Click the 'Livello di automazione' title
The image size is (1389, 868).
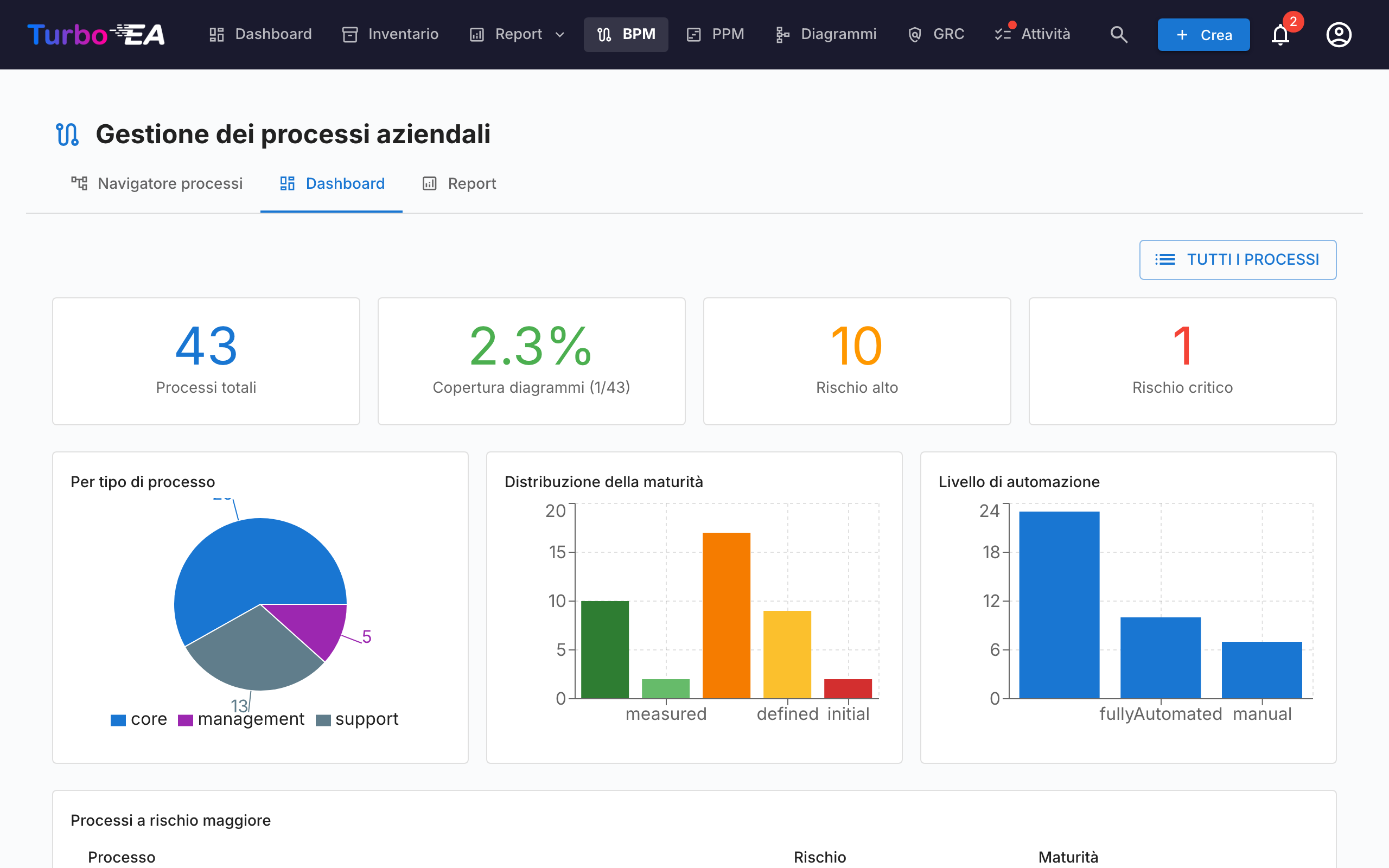(1019, 482)
